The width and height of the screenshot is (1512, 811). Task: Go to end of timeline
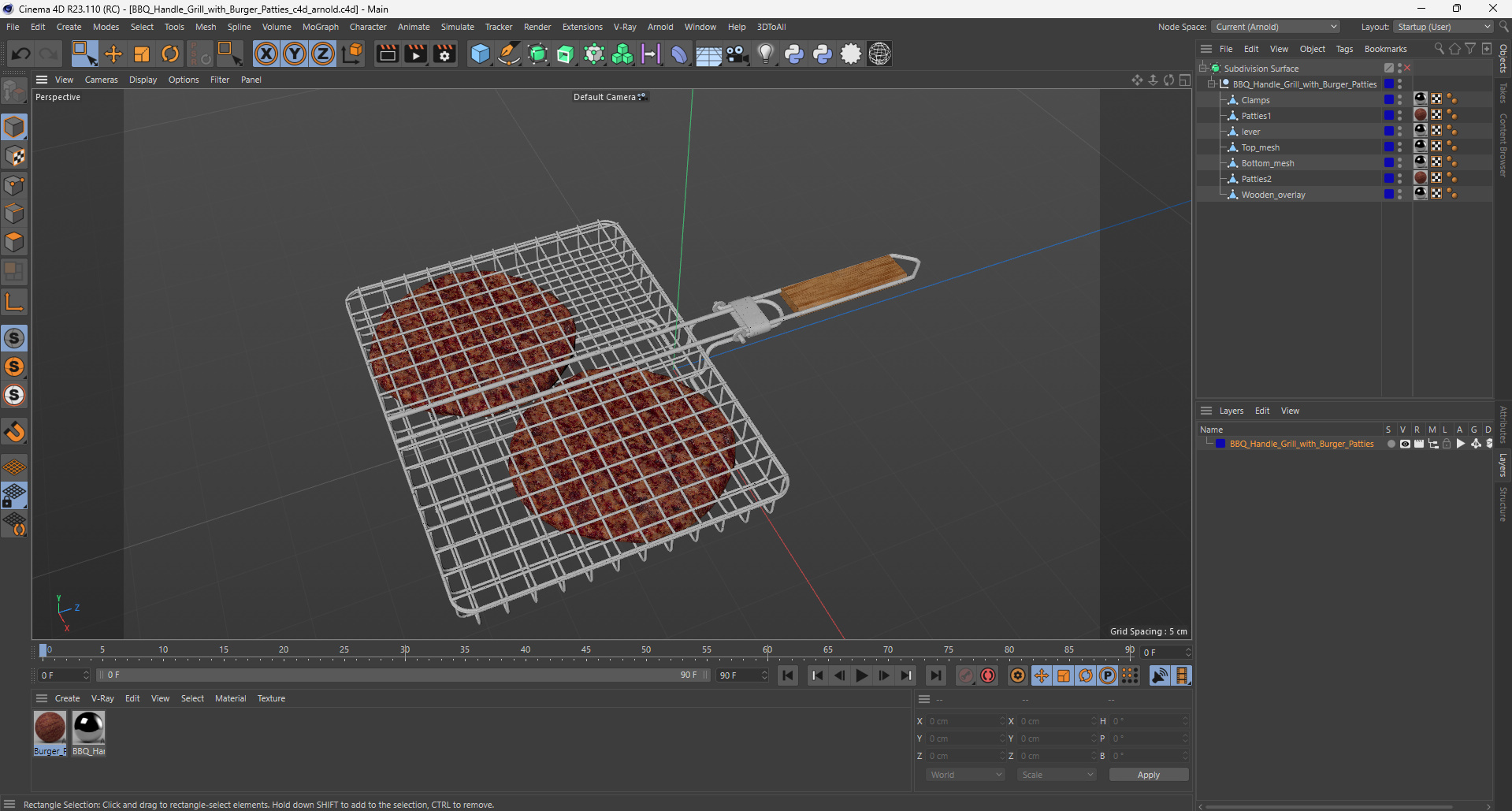coord(935,675)
